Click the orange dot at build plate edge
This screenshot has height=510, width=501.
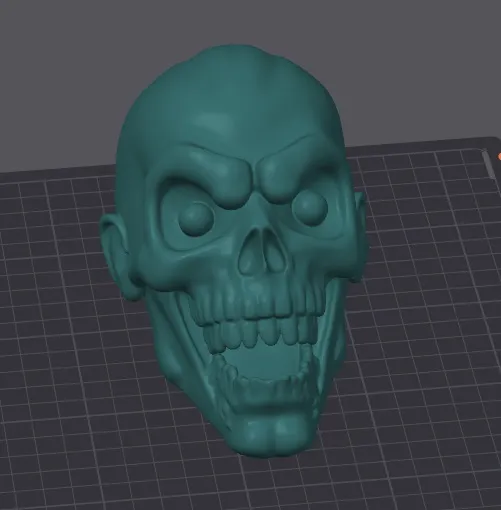499,156
